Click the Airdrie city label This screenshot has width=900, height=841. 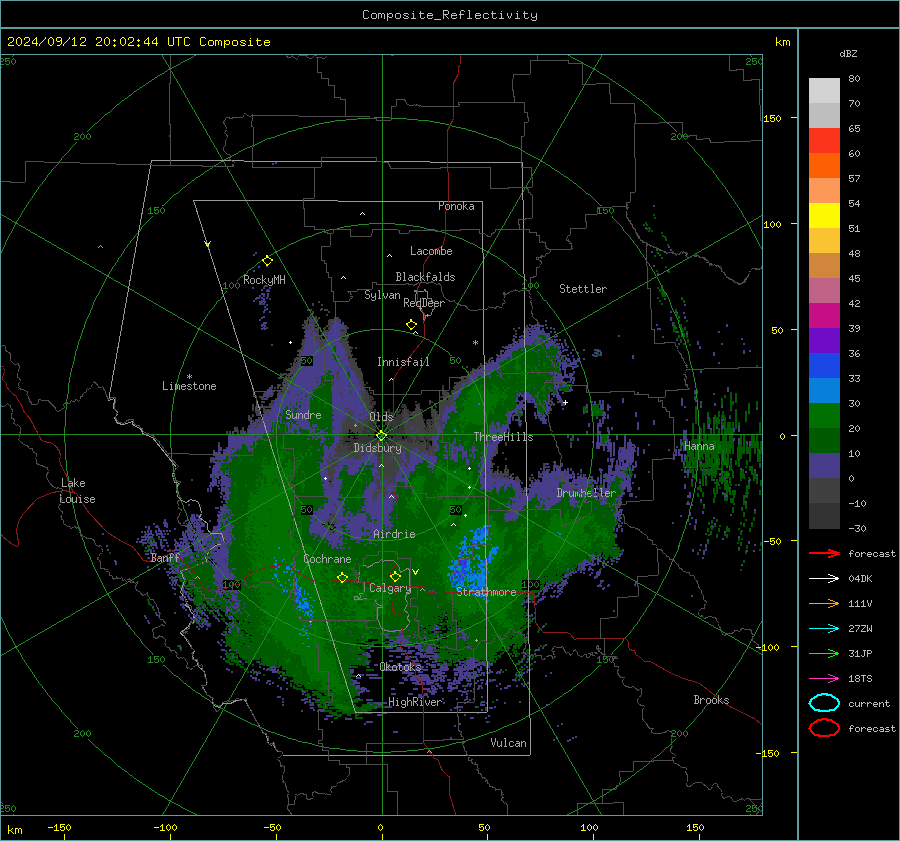[394, 534]
